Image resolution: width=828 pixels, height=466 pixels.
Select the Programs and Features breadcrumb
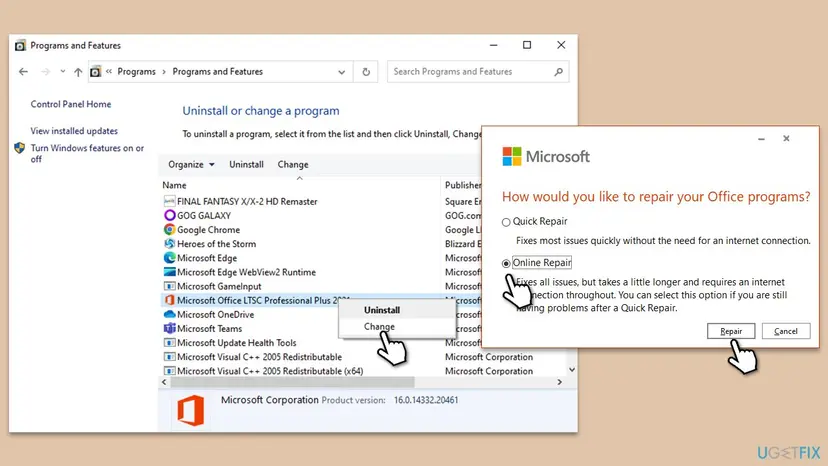tap(218, 72)
